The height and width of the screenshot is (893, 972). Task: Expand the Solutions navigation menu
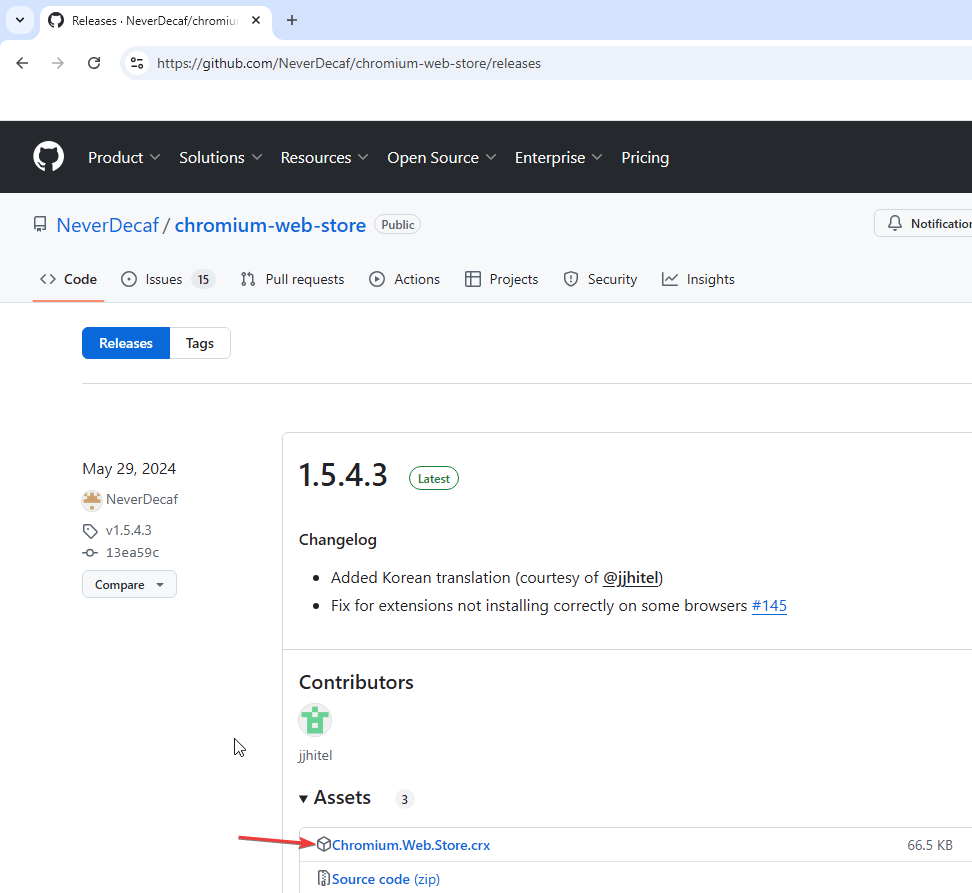point(220,157)
